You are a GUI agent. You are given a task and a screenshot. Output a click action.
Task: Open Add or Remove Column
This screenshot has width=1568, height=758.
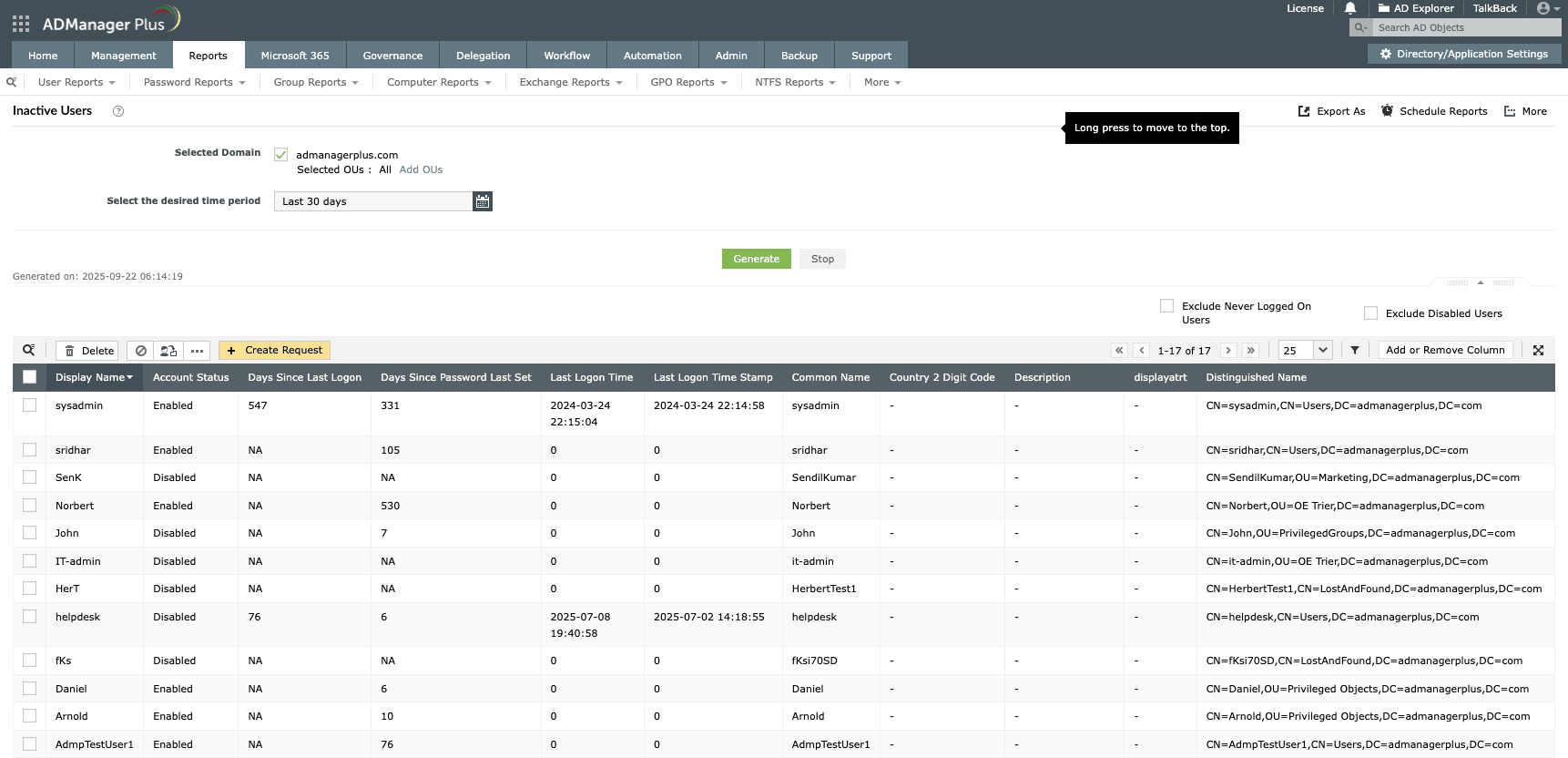[1445, 350]
